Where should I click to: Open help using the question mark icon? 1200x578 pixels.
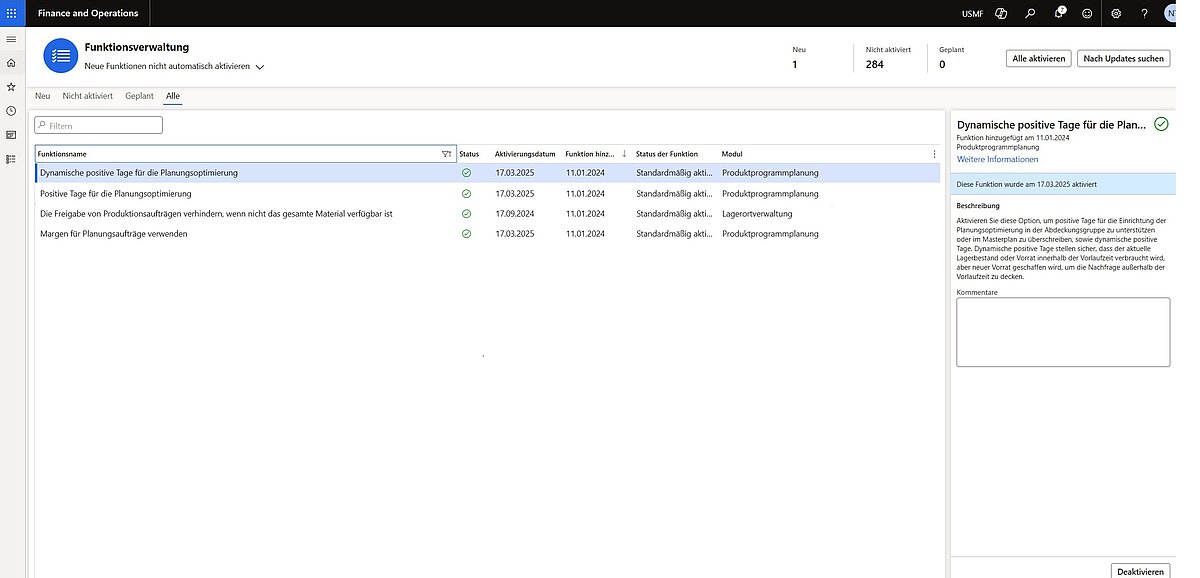(x=1143, y=13)
